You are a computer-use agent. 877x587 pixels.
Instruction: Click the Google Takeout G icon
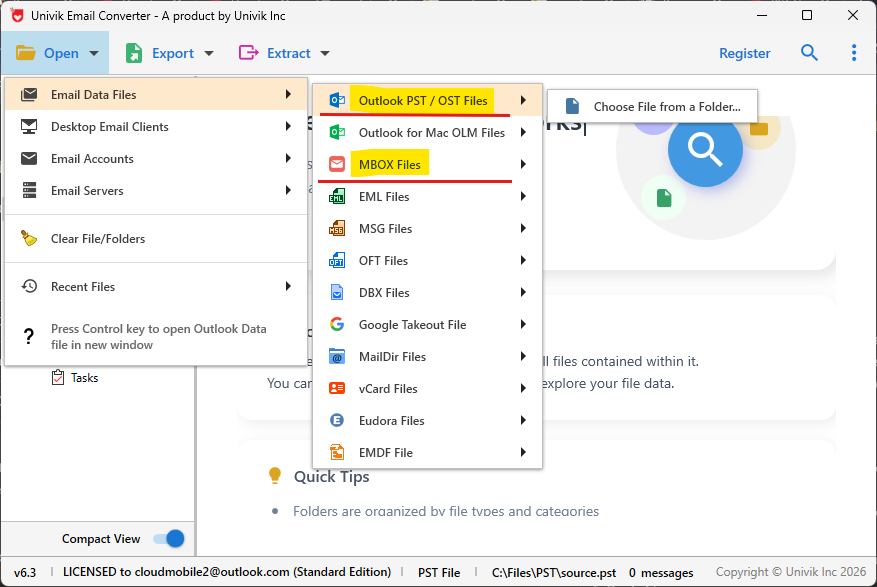[x=337, y=324]
